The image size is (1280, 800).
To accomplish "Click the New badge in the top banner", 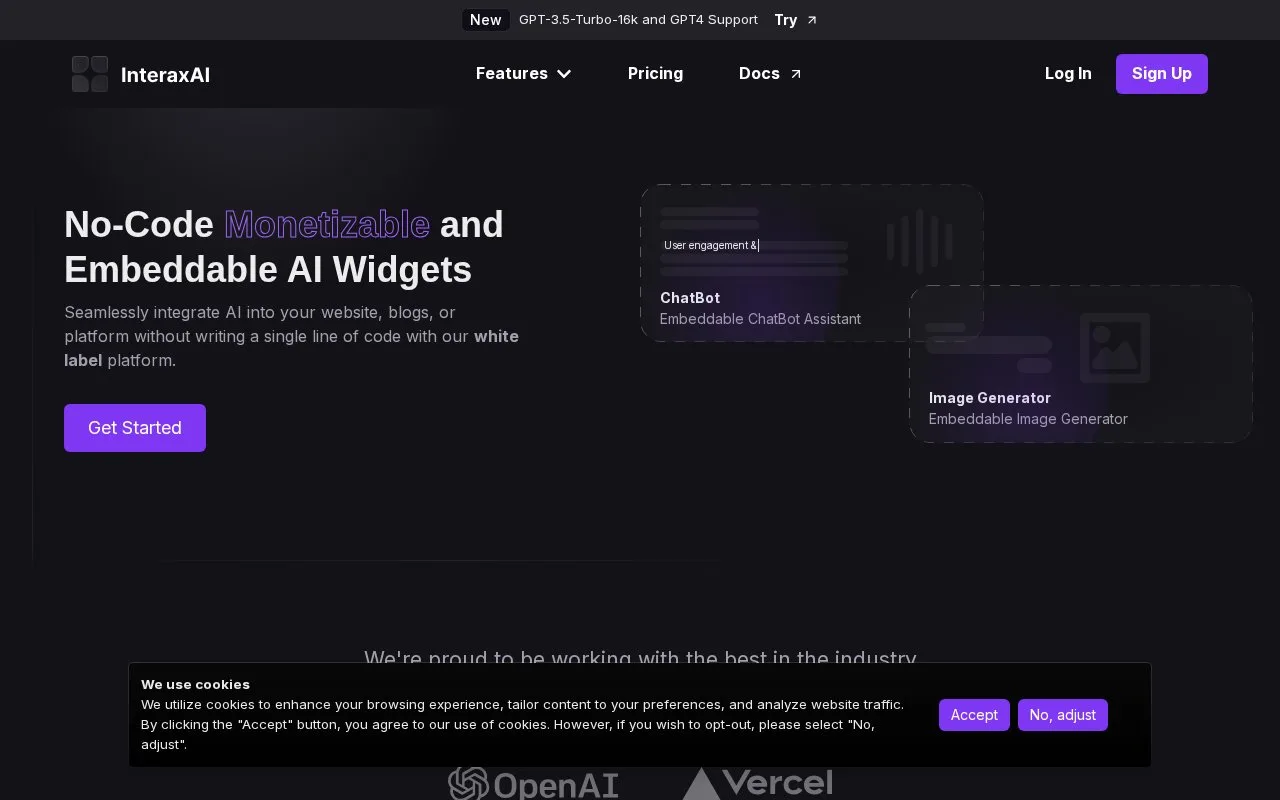I will [x=486, y=20].
